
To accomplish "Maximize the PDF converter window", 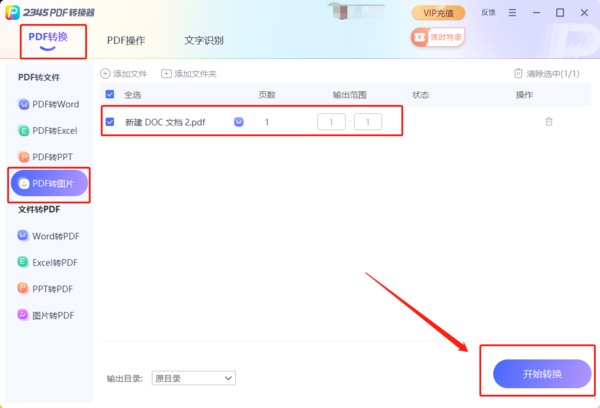I will coord(560,13).
